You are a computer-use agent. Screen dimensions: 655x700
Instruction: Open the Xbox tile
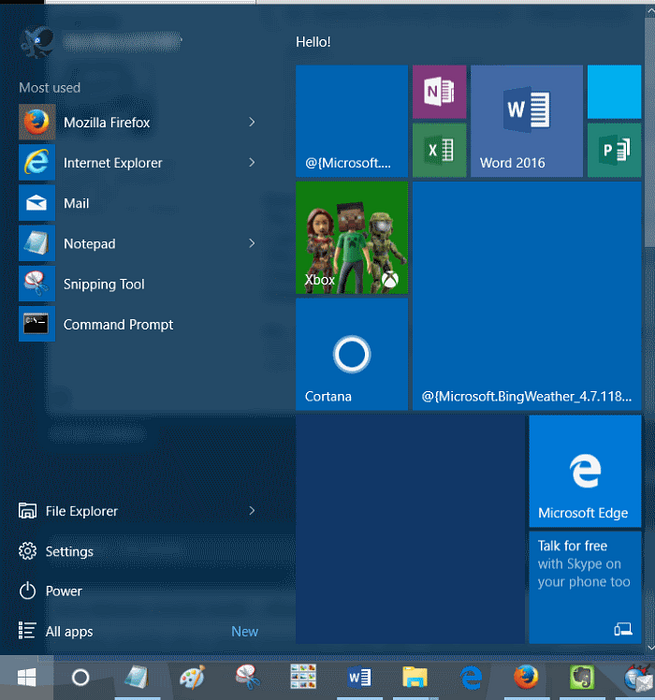[351, 238]
